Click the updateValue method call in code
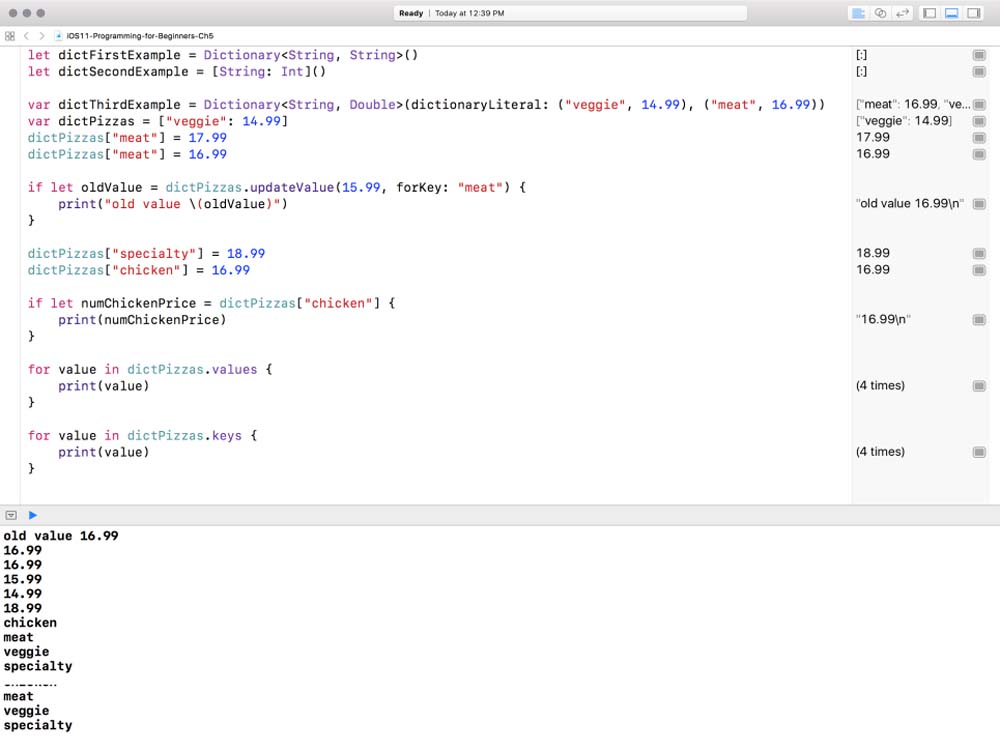 pyautogui.click(x=290, y=187)
